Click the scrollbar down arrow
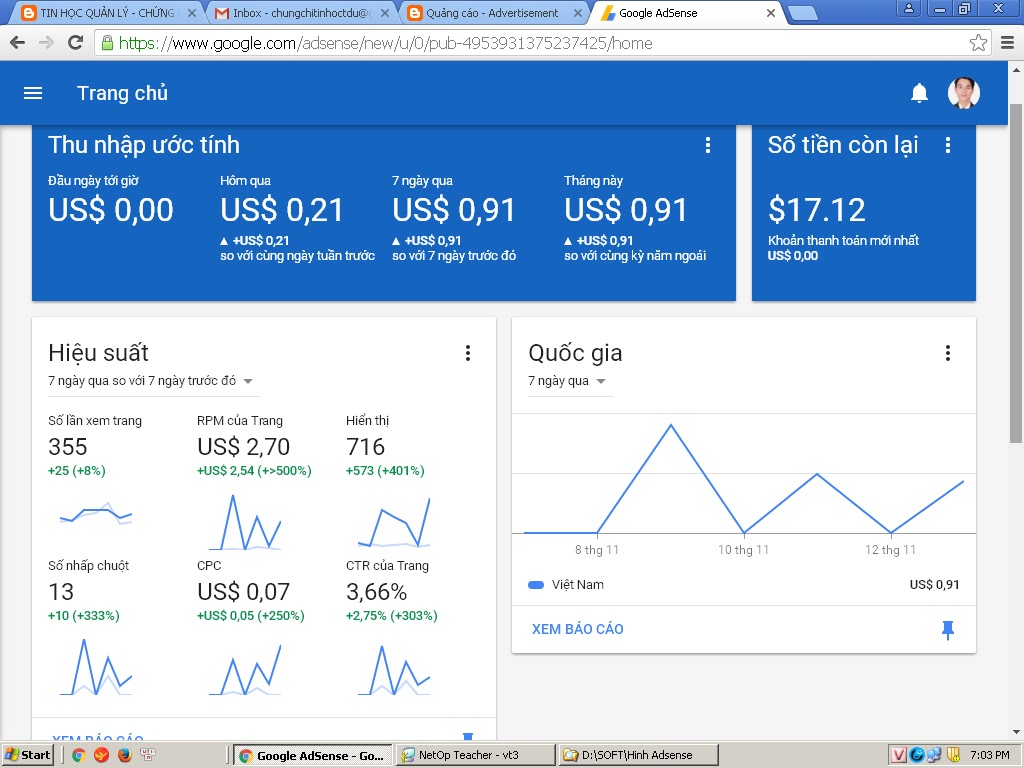This screenshot has width=1024, height=768. (1016, 732)
